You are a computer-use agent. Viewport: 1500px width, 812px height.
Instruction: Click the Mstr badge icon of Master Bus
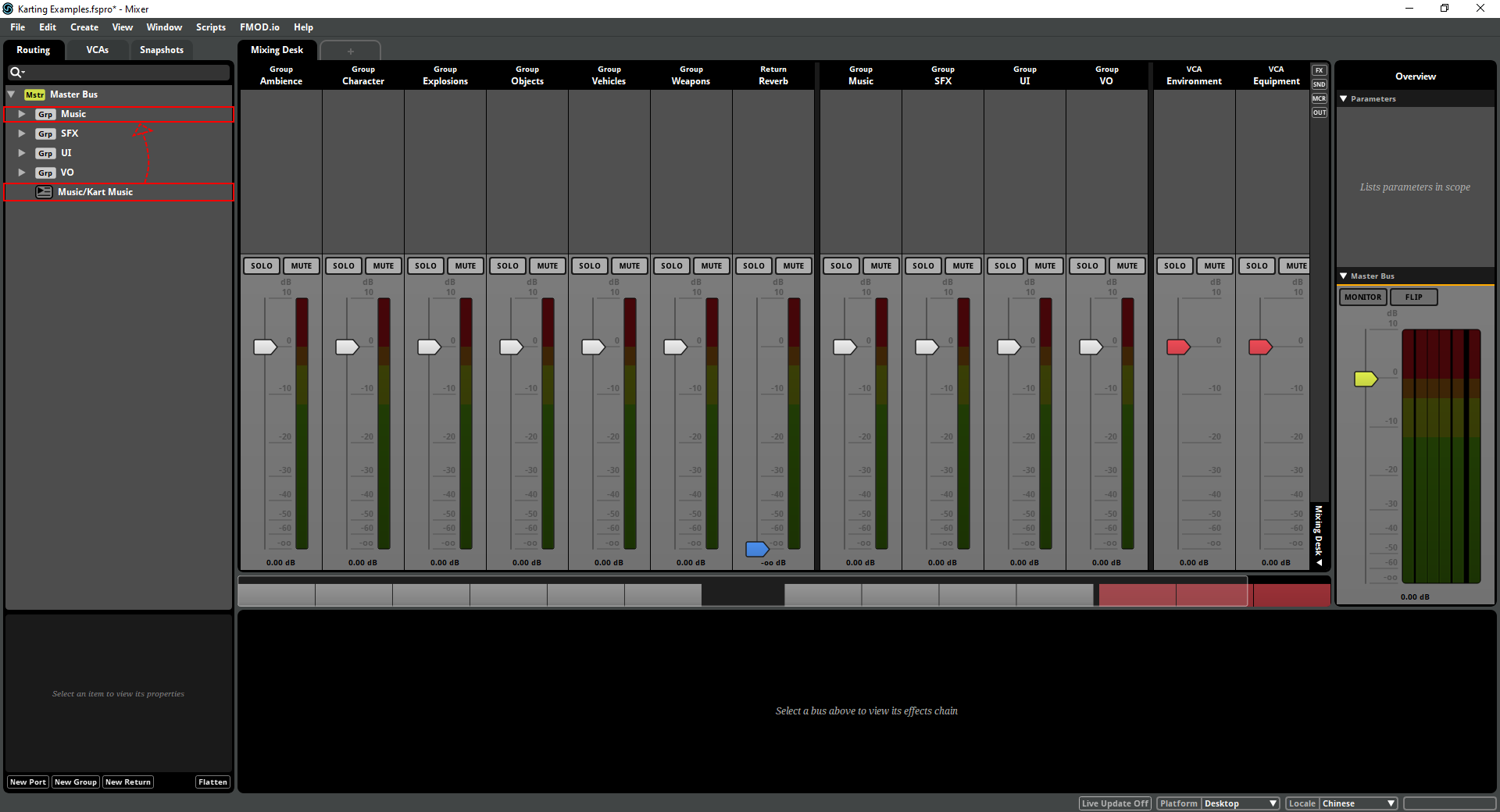tap(34, 94)
